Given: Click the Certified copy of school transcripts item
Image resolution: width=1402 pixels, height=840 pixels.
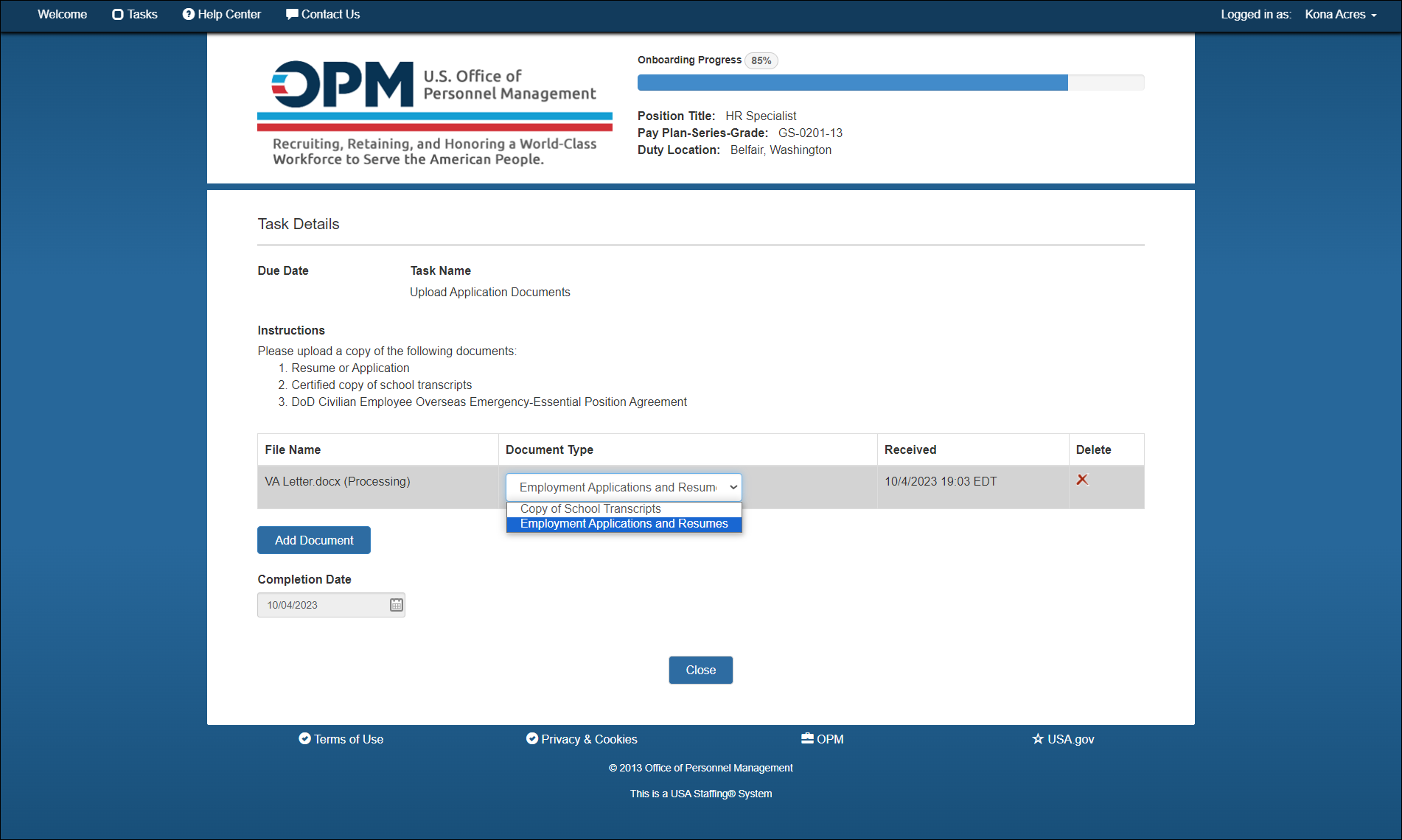Looking at the screenshot, I should 381,385.
